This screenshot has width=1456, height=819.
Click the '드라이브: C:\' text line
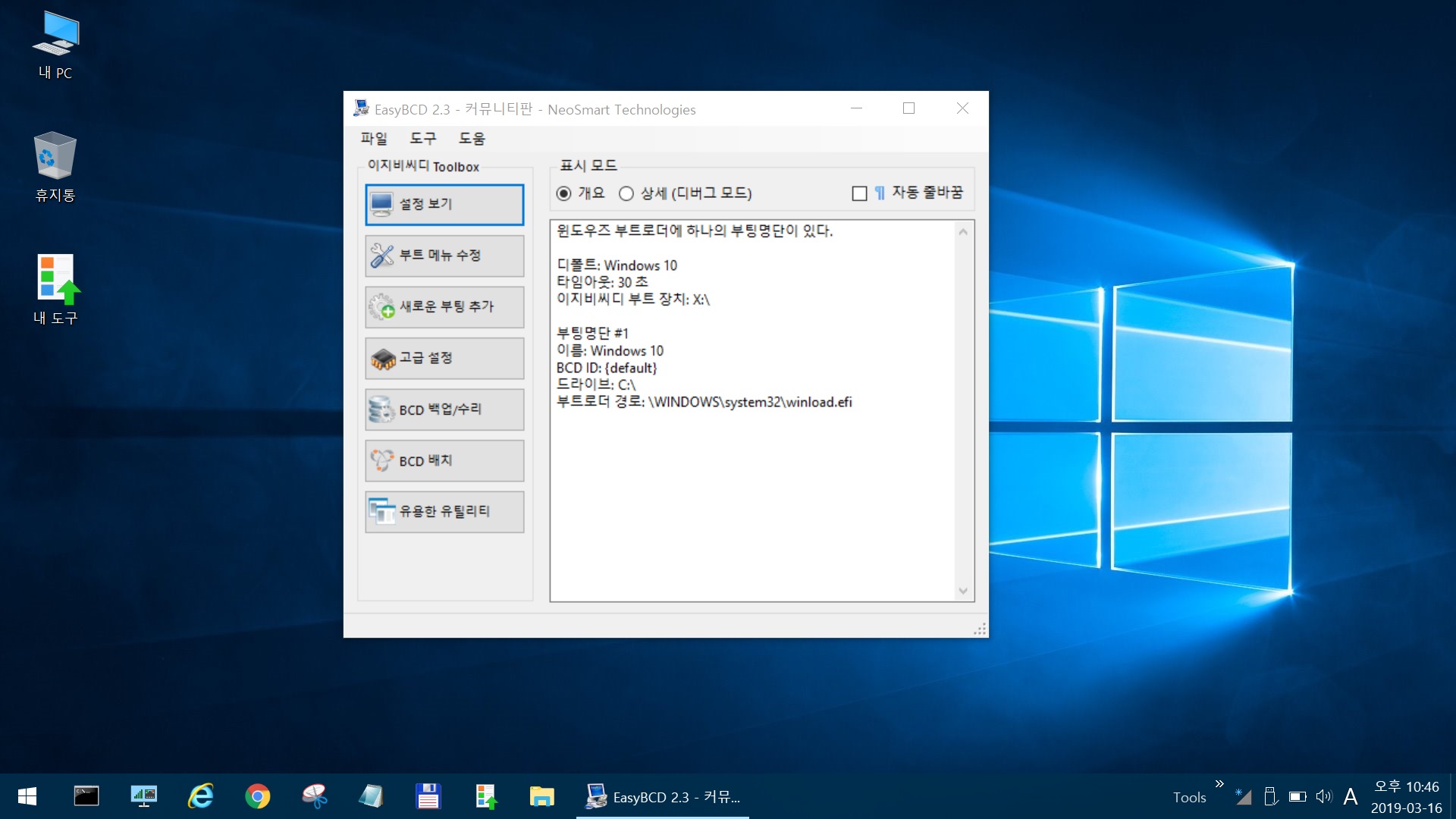pyautogui.click(x=596, y=384)
